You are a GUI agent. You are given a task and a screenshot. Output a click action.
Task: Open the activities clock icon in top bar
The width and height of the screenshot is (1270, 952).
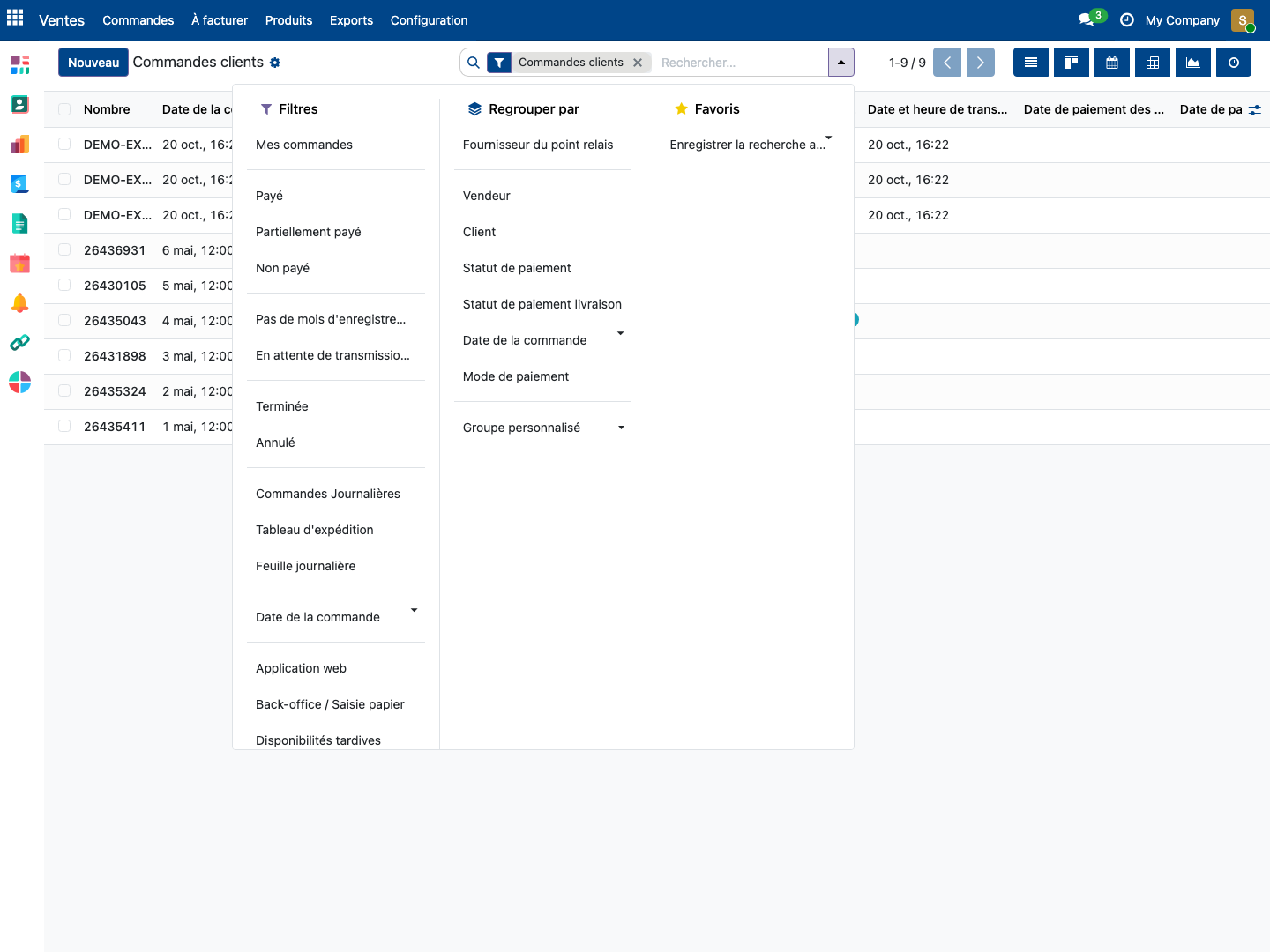pos(1127,19)
